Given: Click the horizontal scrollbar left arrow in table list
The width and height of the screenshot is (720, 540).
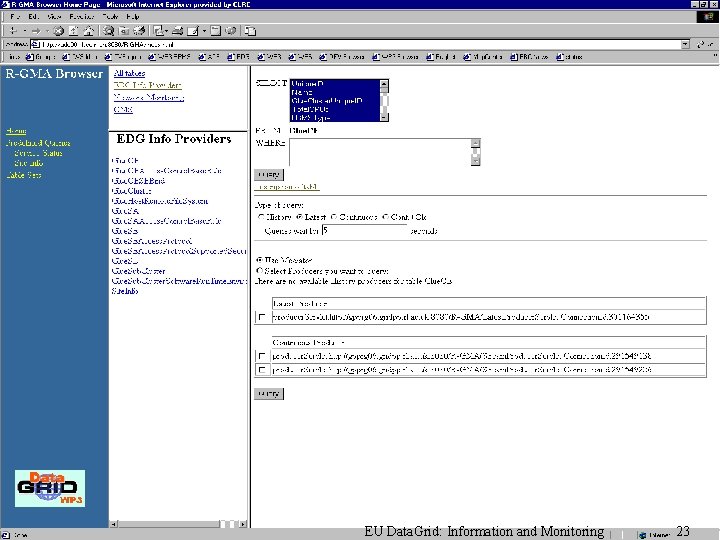Looking at the screenshot, I should 113,523.
